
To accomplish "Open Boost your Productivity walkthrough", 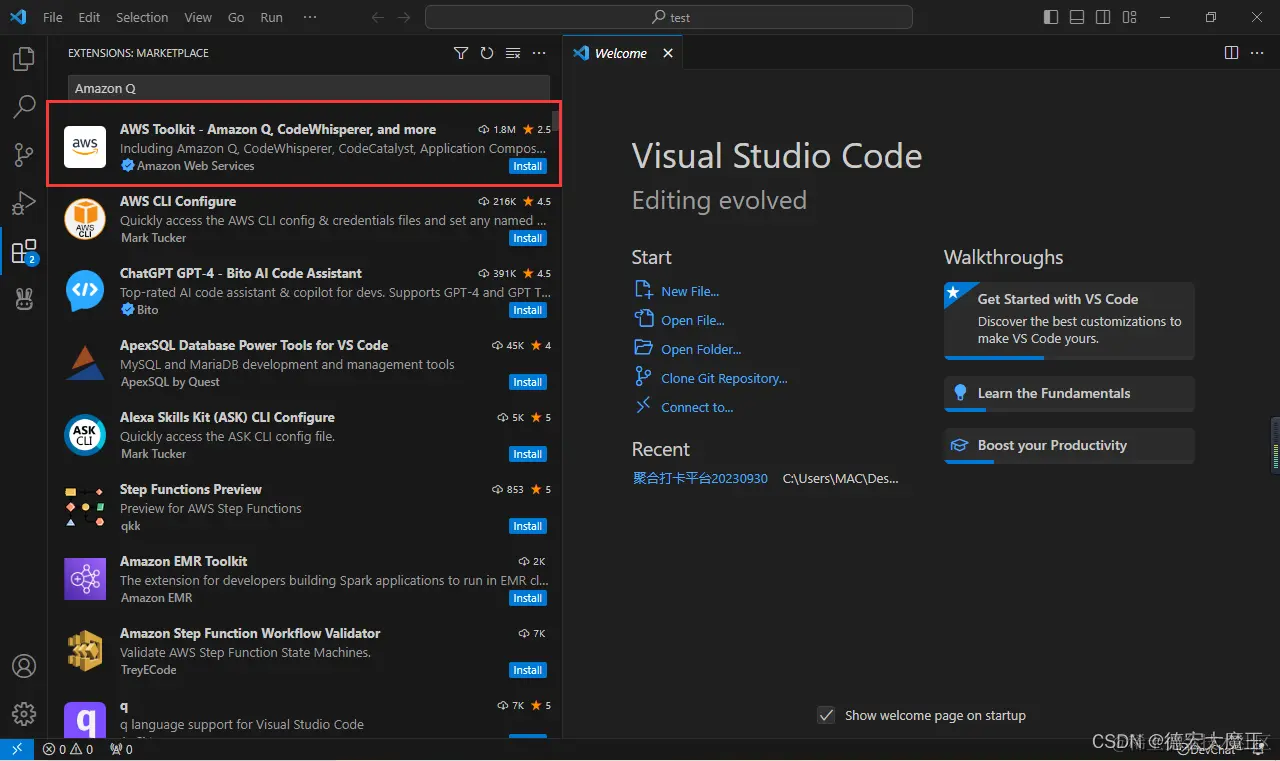I will tap(1069, 445).
